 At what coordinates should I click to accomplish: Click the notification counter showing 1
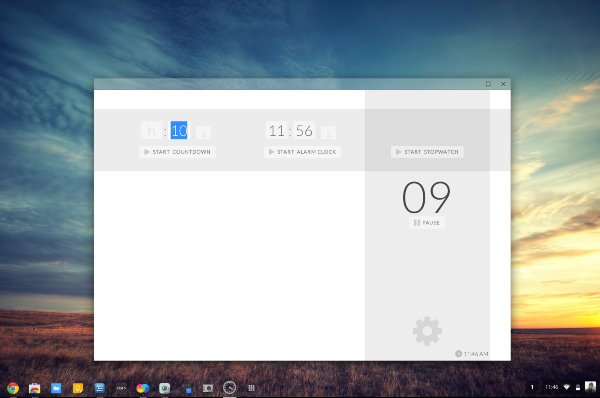pyautogui.click(x=532, y=387)
